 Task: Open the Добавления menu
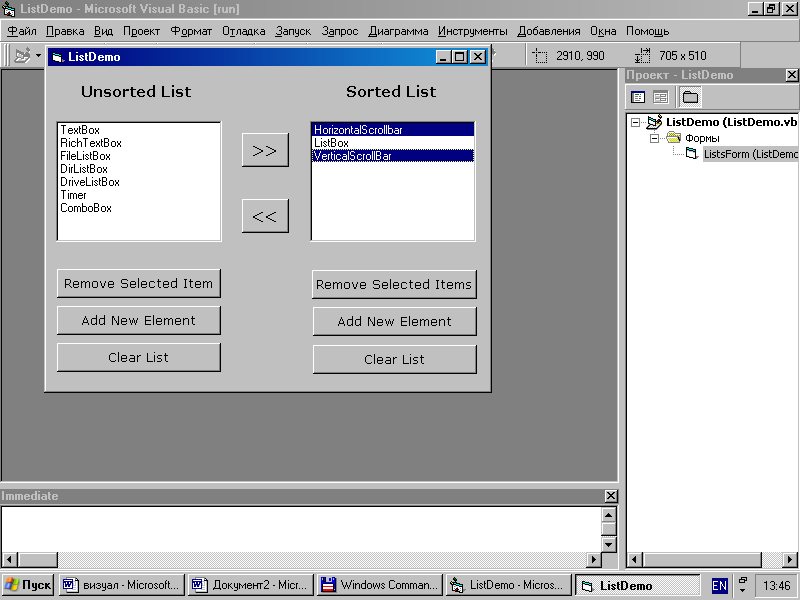[x=549, y=31]
